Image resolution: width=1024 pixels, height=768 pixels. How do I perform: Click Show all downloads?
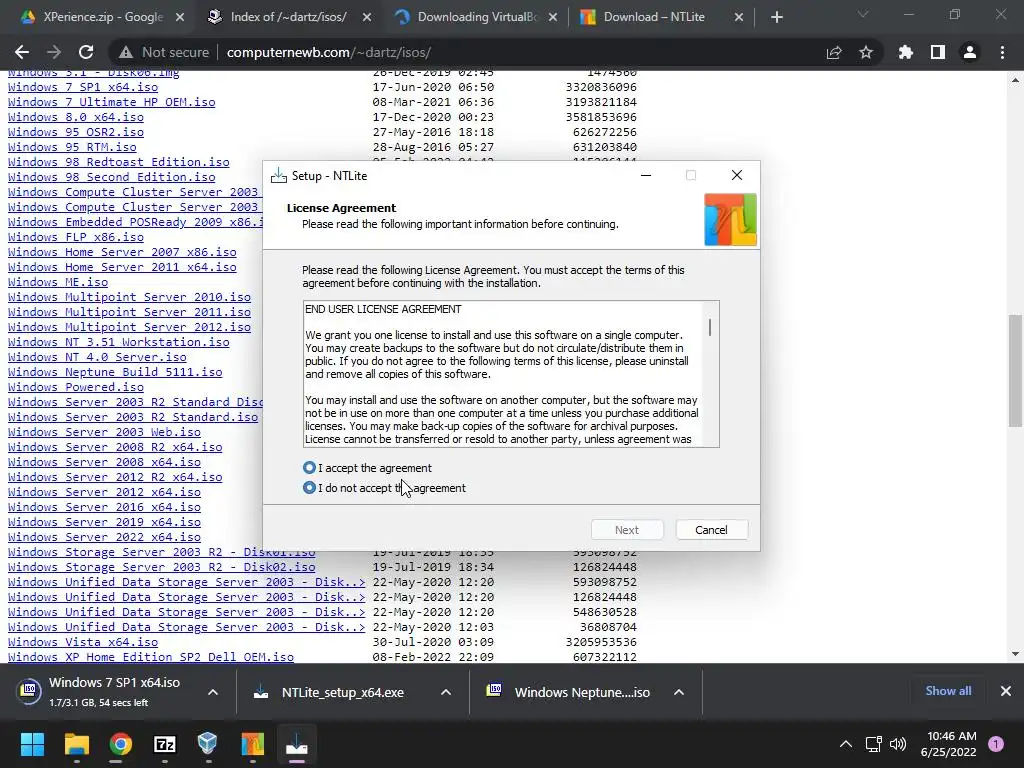coord(948,691)
